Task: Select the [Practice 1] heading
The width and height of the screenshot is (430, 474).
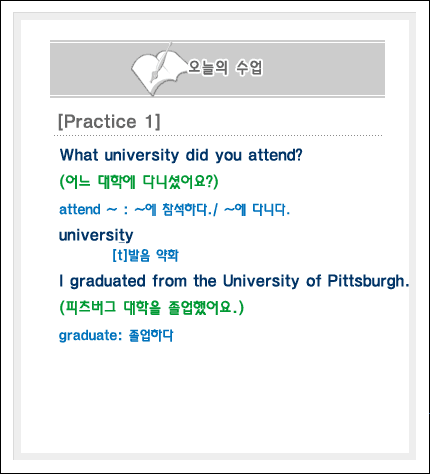Action: click(109, 122)
